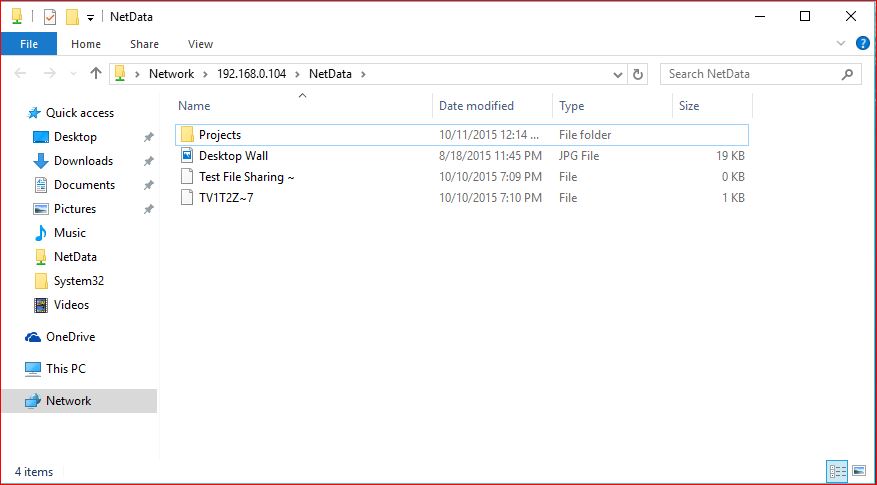Expand the chevron after NetData breadcrumb
Screen dimensions: 877x485
pyautogui.click(x=364, y=74)
